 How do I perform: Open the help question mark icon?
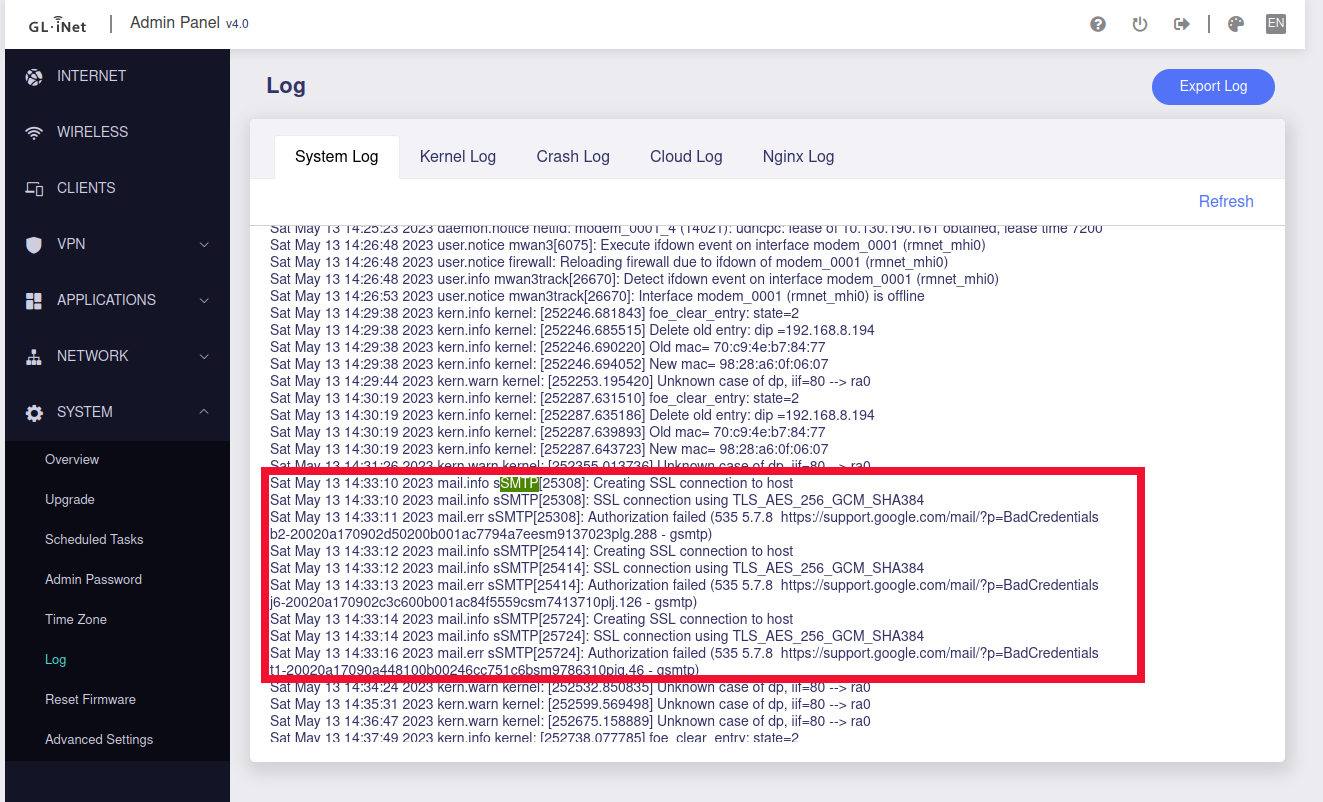1098,24
